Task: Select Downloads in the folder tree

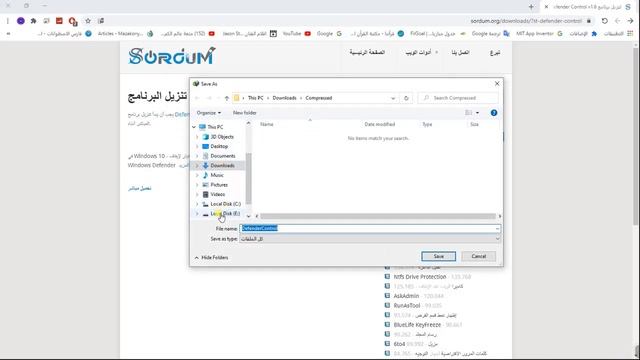Action: [x=222, y=165]
